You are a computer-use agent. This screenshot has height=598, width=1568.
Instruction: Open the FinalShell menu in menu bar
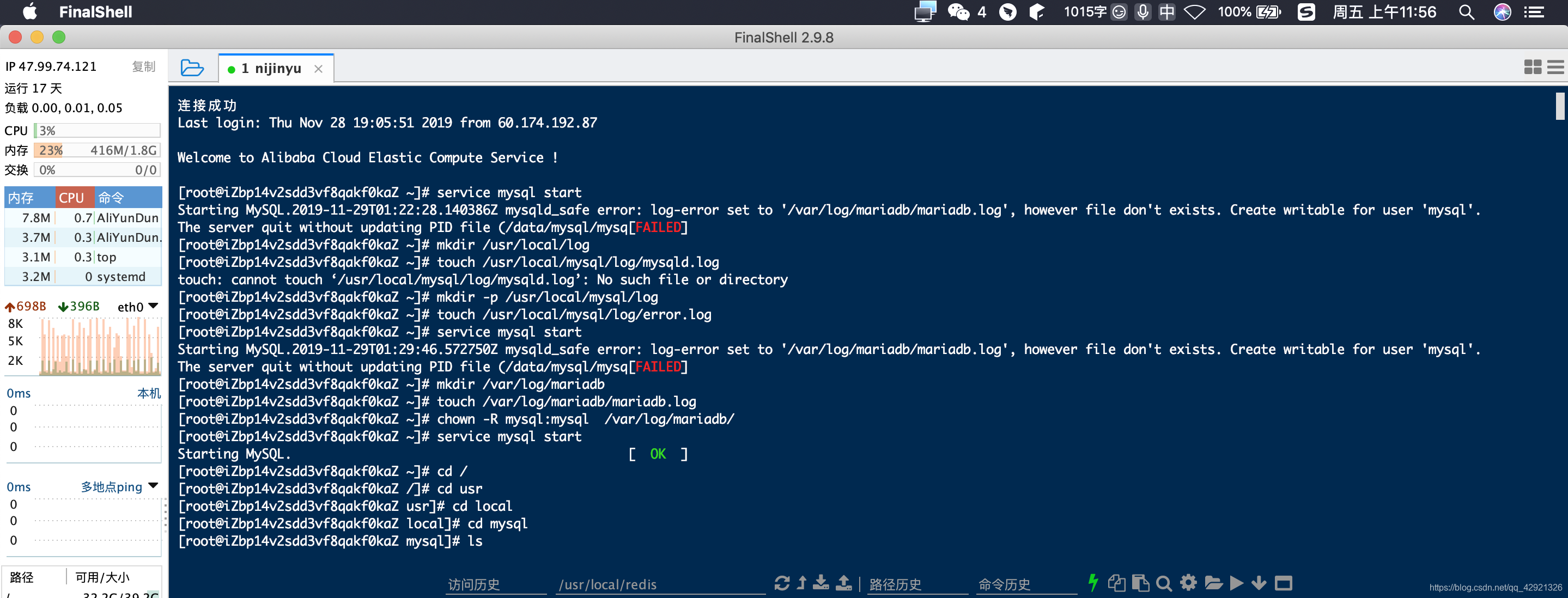[95, 11]
